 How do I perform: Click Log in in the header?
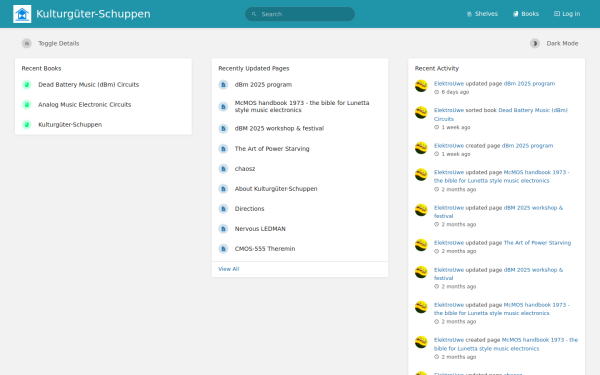567,14
